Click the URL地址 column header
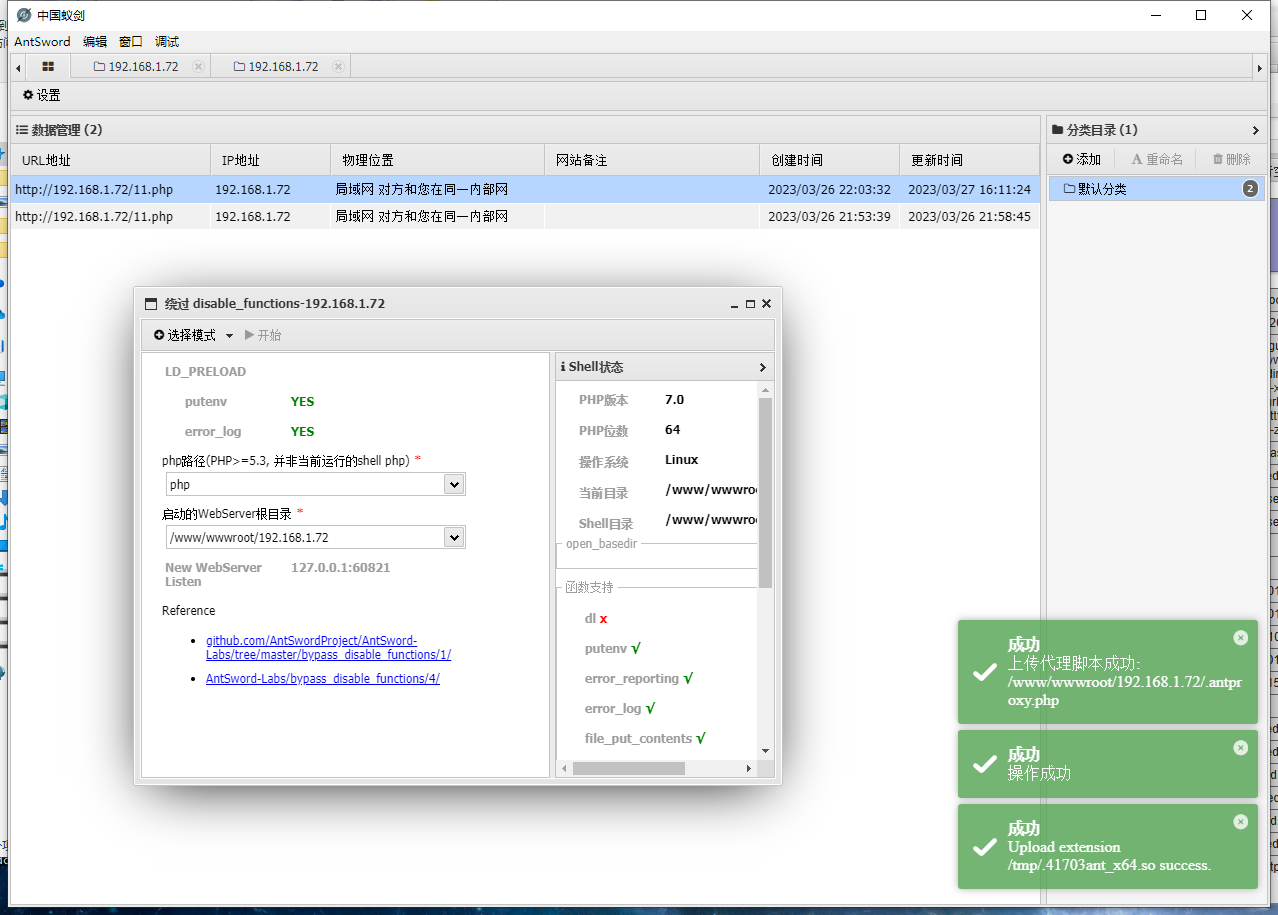This screenshot has height=915, width=1278. pos(111,160)
